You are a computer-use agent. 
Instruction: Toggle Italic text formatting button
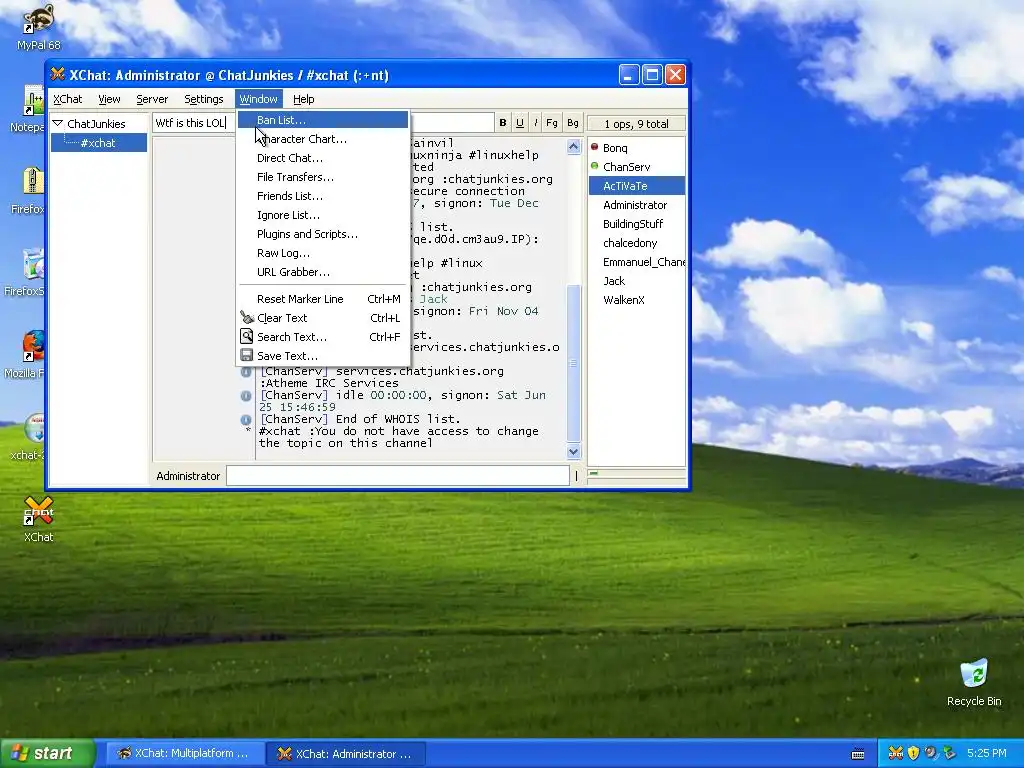pos(536,123)
